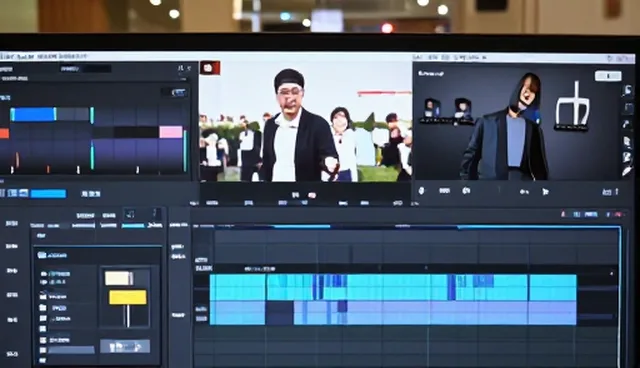This screenshot has height=368, width=640.
Task: Select the orange-red clip at the upper-left panel edge
Action: coord(4,133)
